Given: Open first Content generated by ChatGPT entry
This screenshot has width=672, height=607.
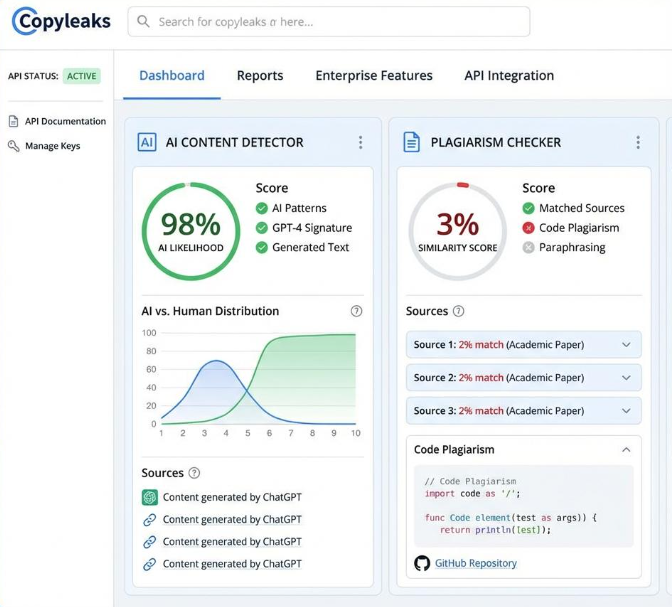Looking at the screenshot, I should coord(232,497).
